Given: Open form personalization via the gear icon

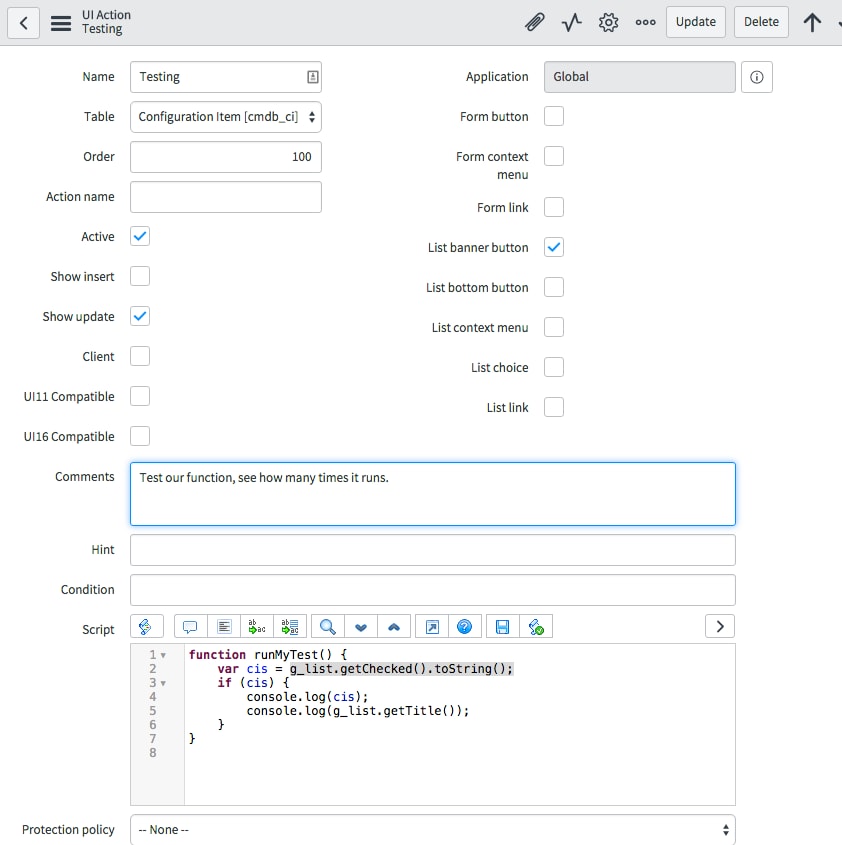Looking at the screenshot, I should click(x=608, y=21).
